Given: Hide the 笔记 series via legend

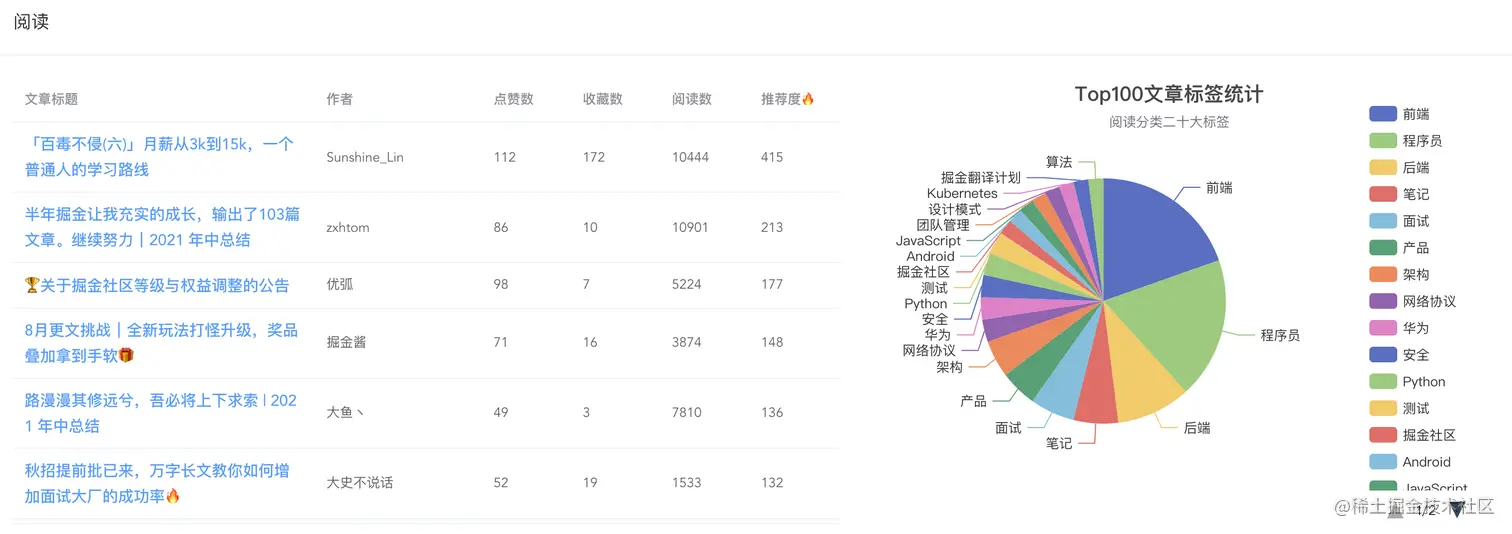Looking at the screenshot, I should pos(1399,194).
